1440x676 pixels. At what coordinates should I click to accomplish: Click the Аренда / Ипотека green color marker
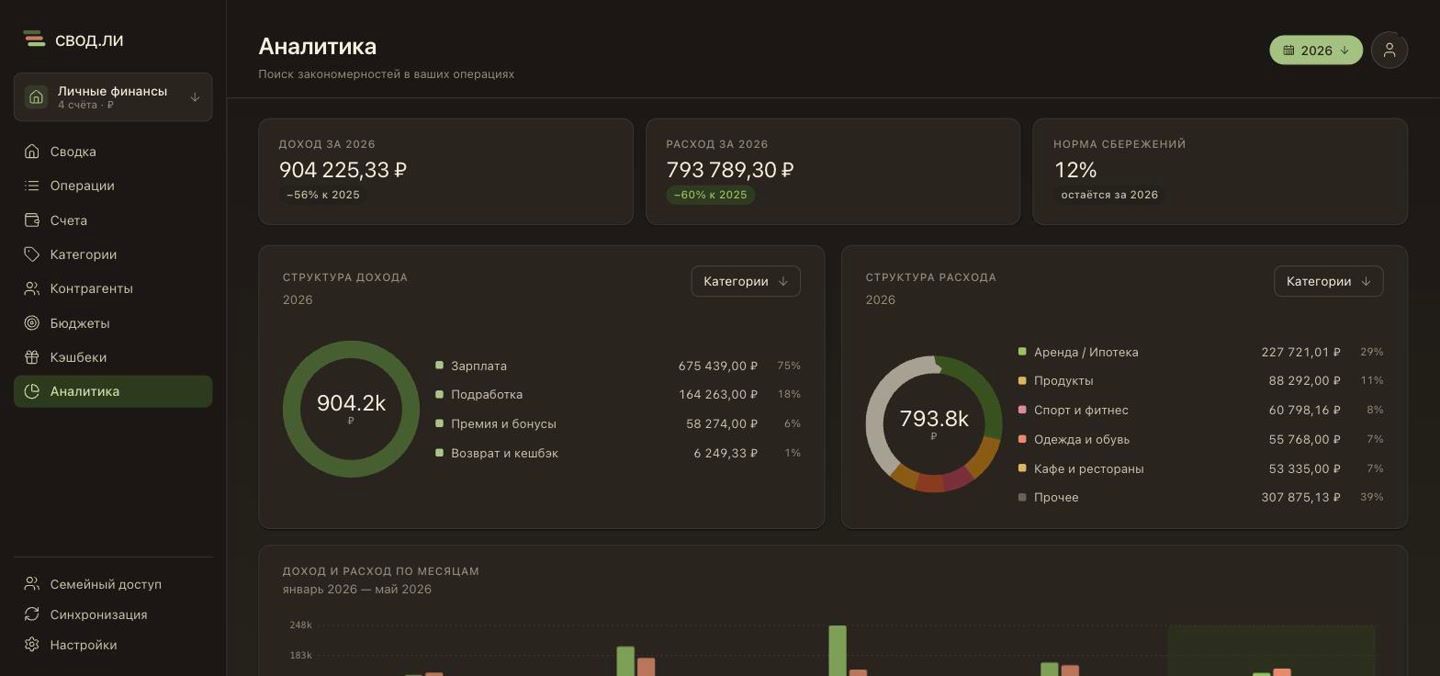click(x=1022, y=352)
